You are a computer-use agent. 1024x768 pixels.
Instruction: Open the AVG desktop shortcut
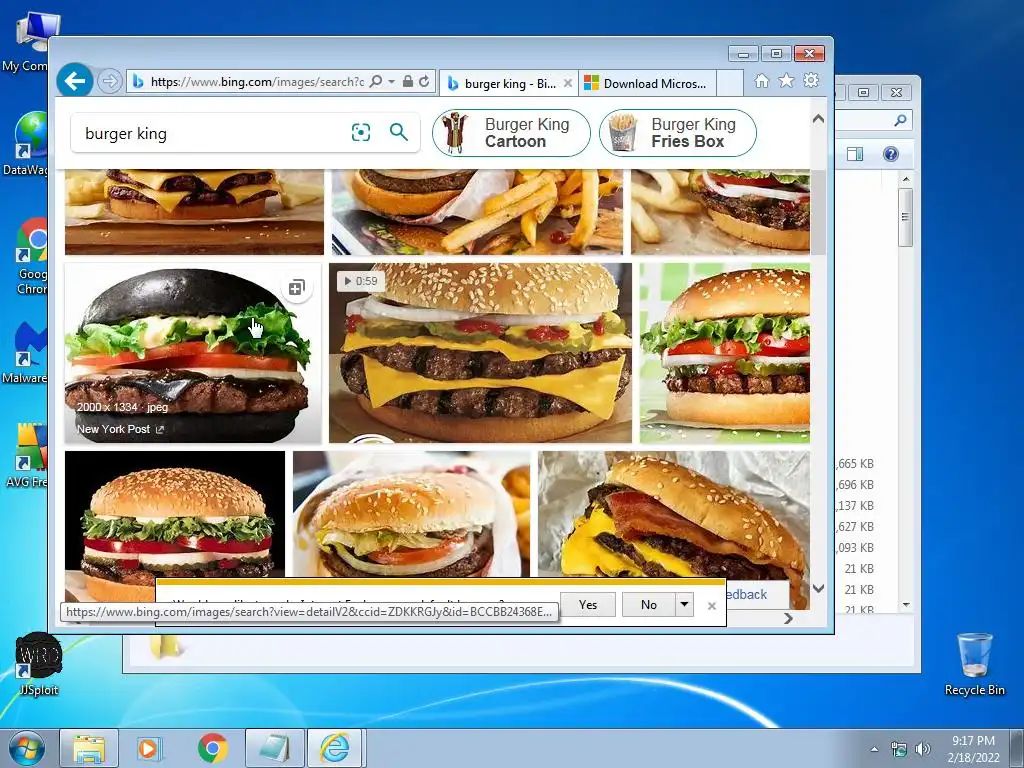click(x=26, y=456)
